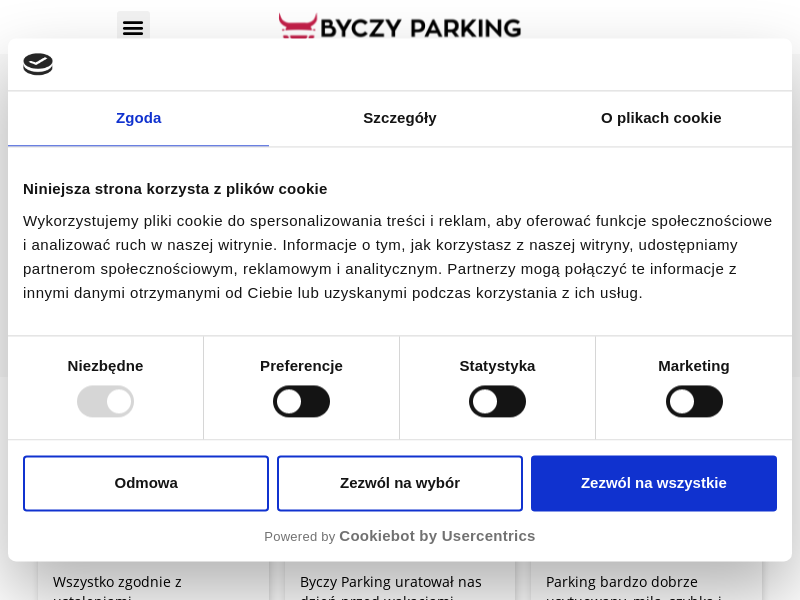This screenshot has height=600, width=800.
Task: Open the hamburger navigation menu
Action: click(x=133, y=27)
